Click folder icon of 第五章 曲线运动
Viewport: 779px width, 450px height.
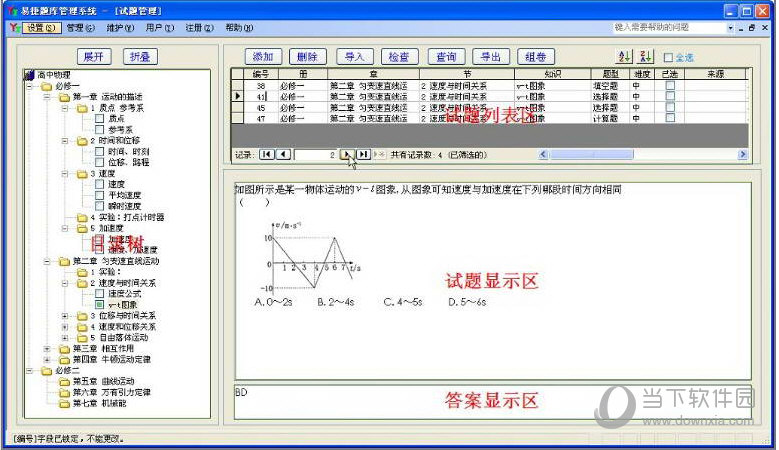point(65,381)
